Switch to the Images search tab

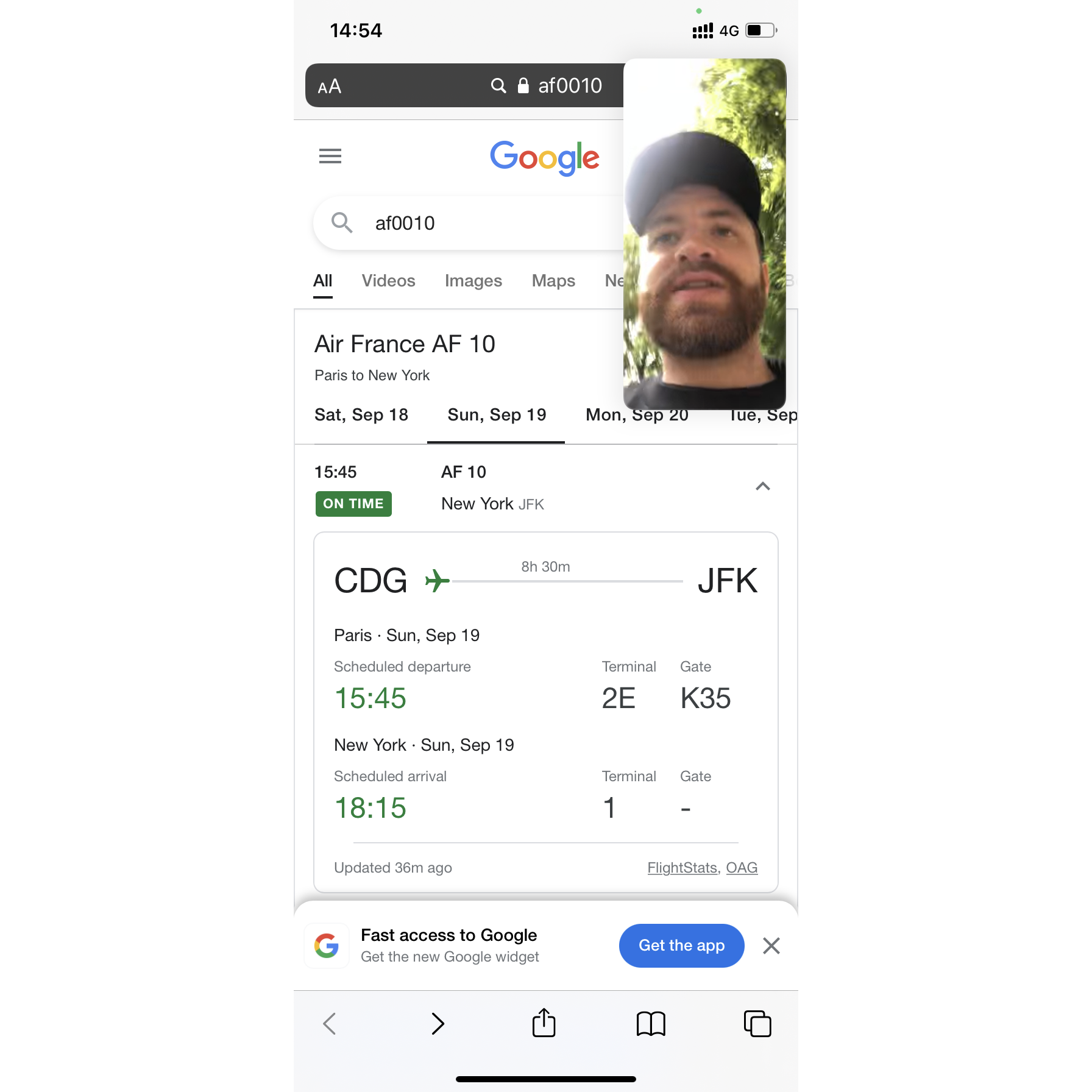[x=473, y=281]
